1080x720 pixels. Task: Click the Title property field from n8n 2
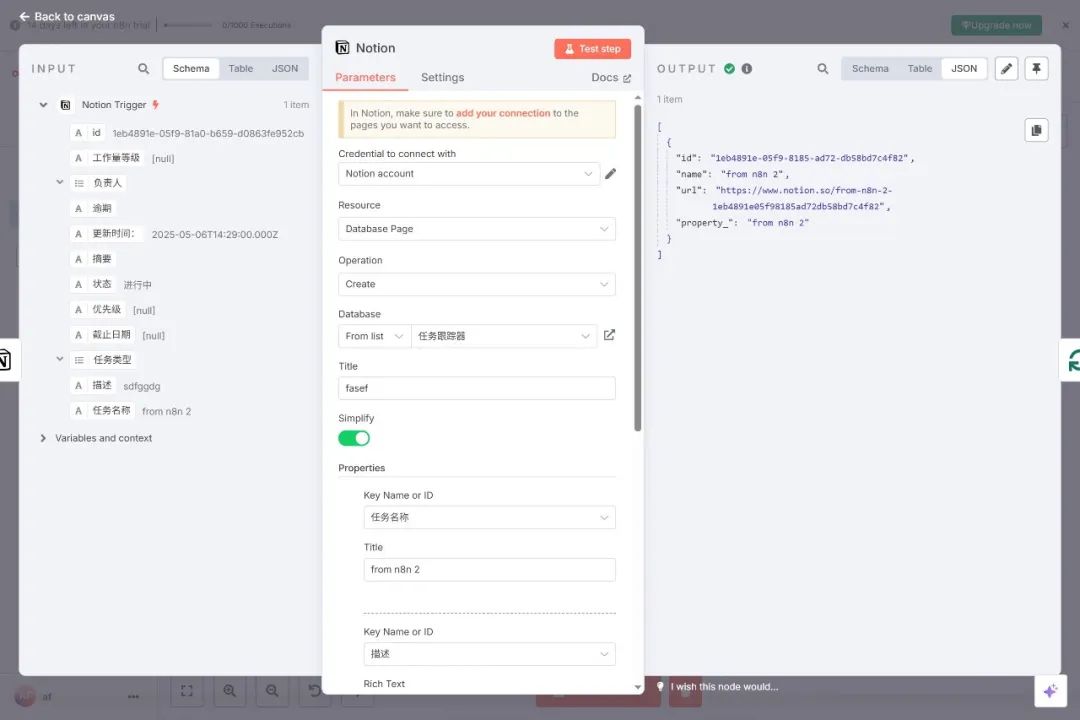tap(489, 570)
